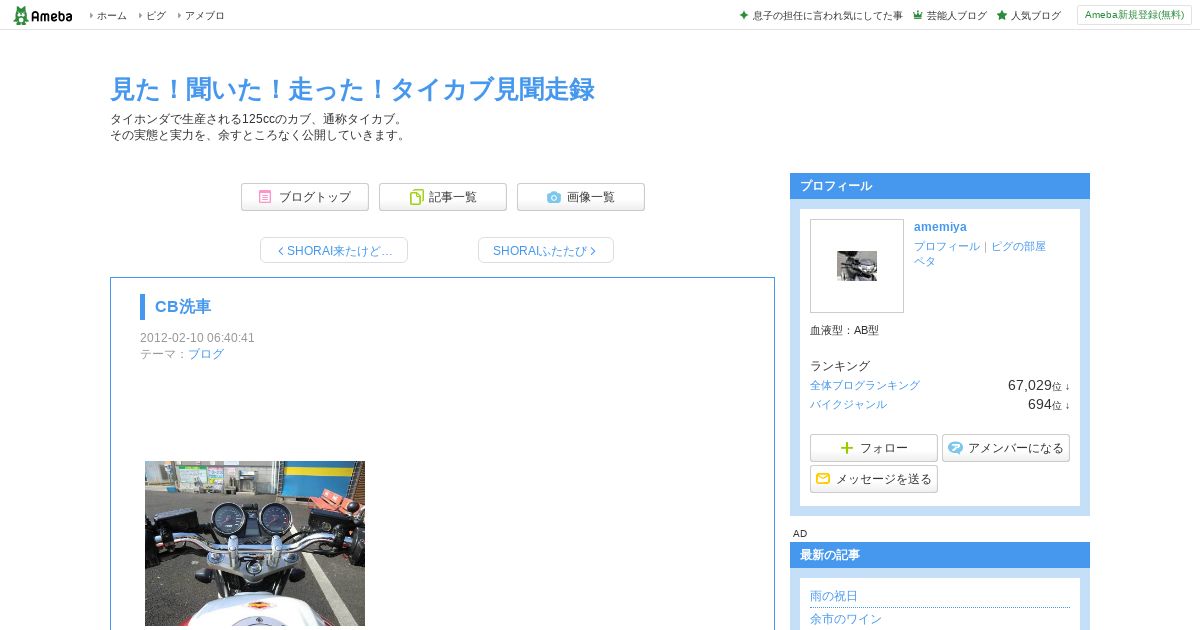Image resolution: width=1200 pixels, height=630 pixels.
Task: Click envelope icon on メッセージを送る
Action: [823, 479]
